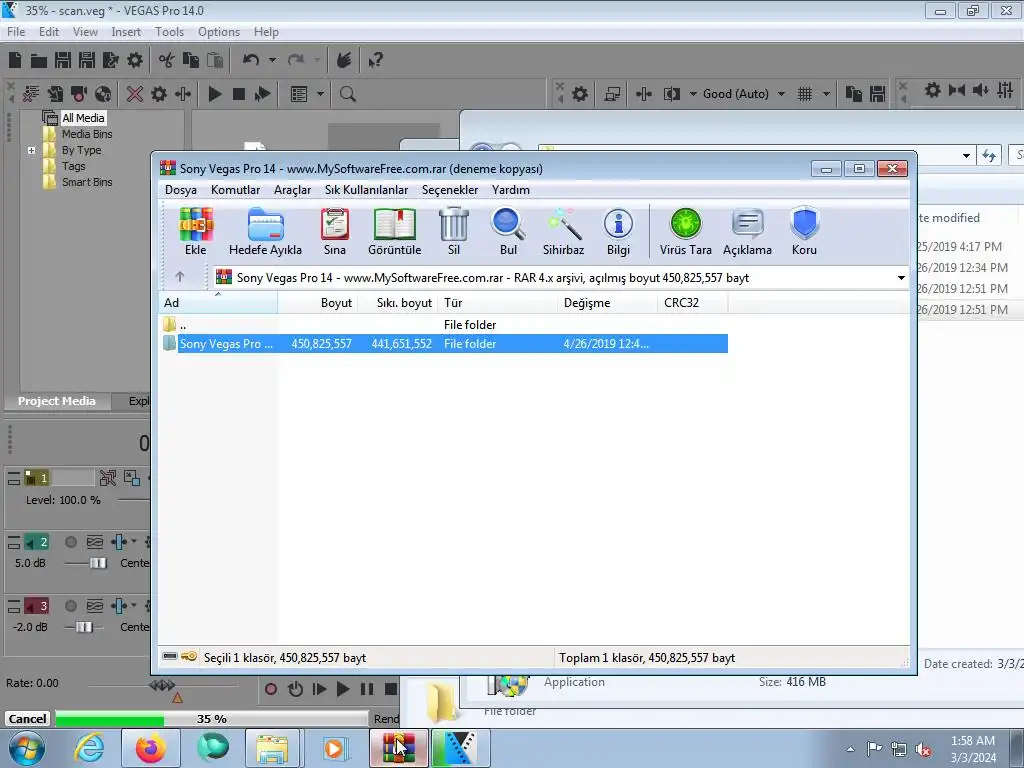Open the Dosya menu in WinRAR
This screenshot has width=1024, height=768.
point(181,190)
